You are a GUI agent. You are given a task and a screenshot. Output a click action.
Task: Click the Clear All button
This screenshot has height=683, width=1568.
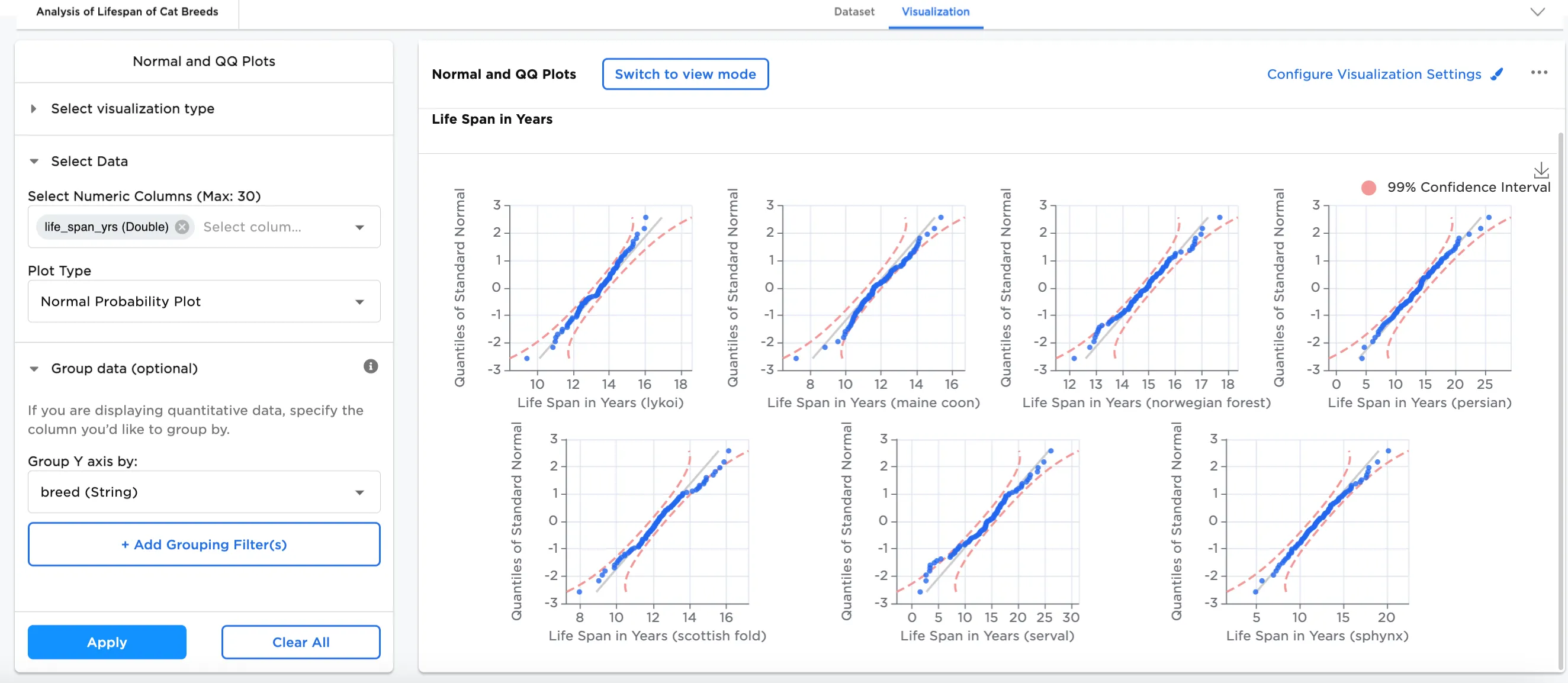pos(301,642)
